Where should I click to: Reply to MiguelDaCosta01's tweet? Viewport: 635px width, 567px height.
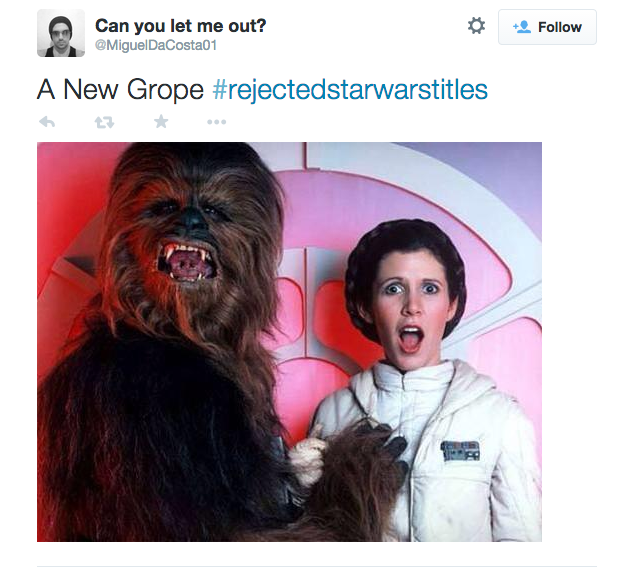coord(47,122)
